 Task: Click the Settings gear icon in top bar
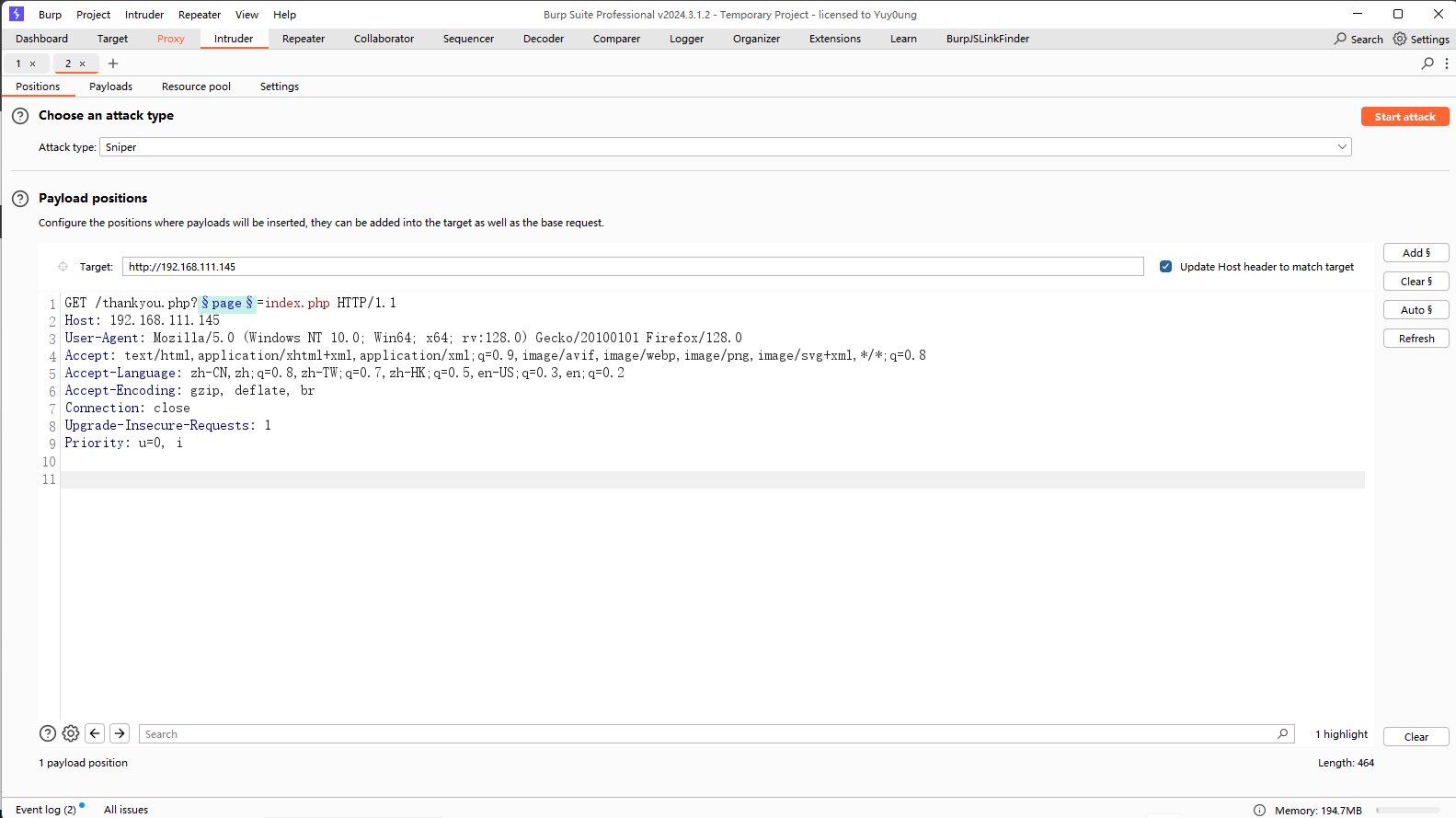(x=1400, y=39)
